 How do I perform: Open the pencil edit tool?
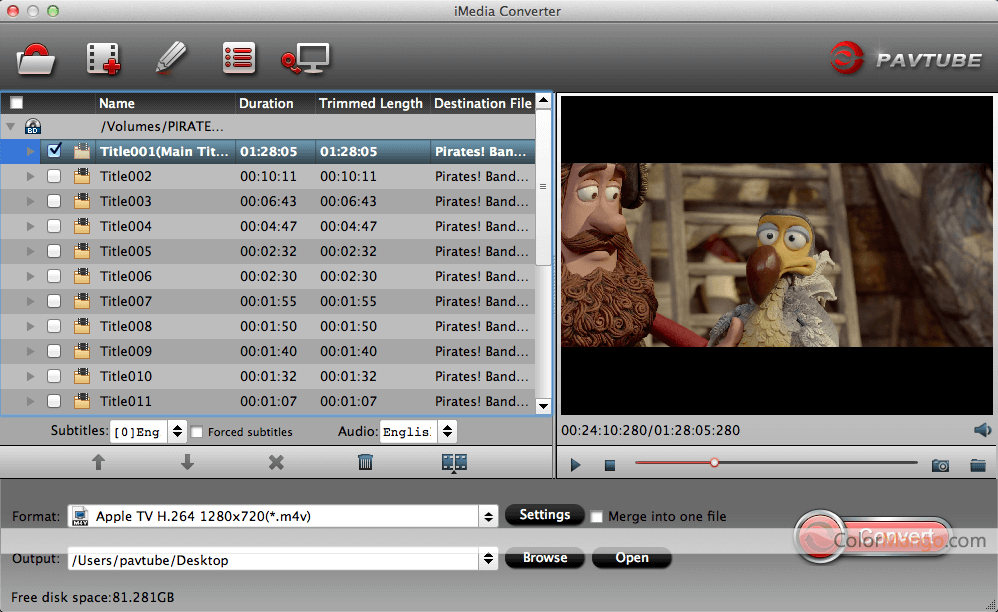[x=171, y=59]
